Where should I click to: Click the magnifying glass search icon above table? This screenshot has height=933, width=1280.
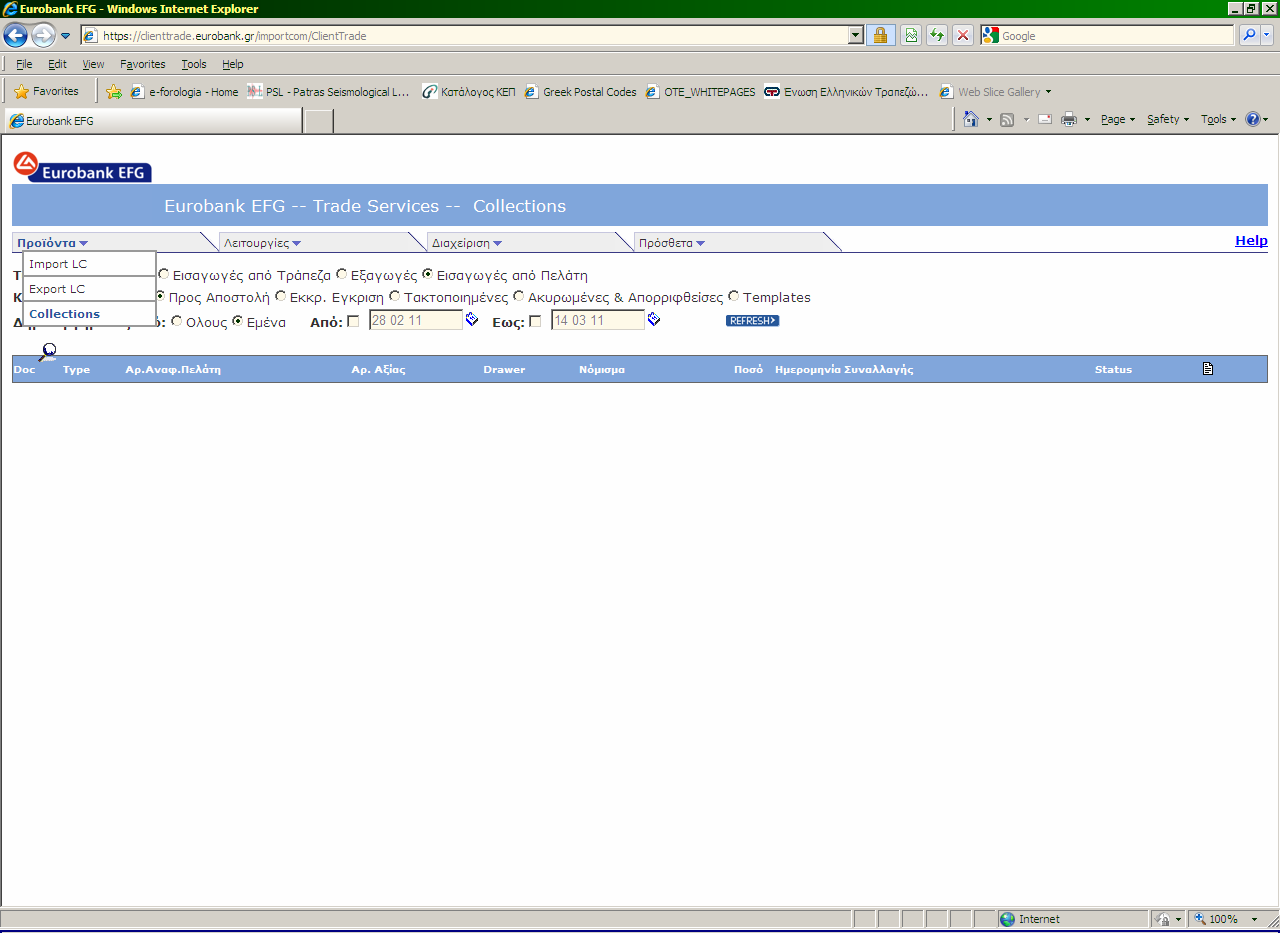click(x=47, y=351)
